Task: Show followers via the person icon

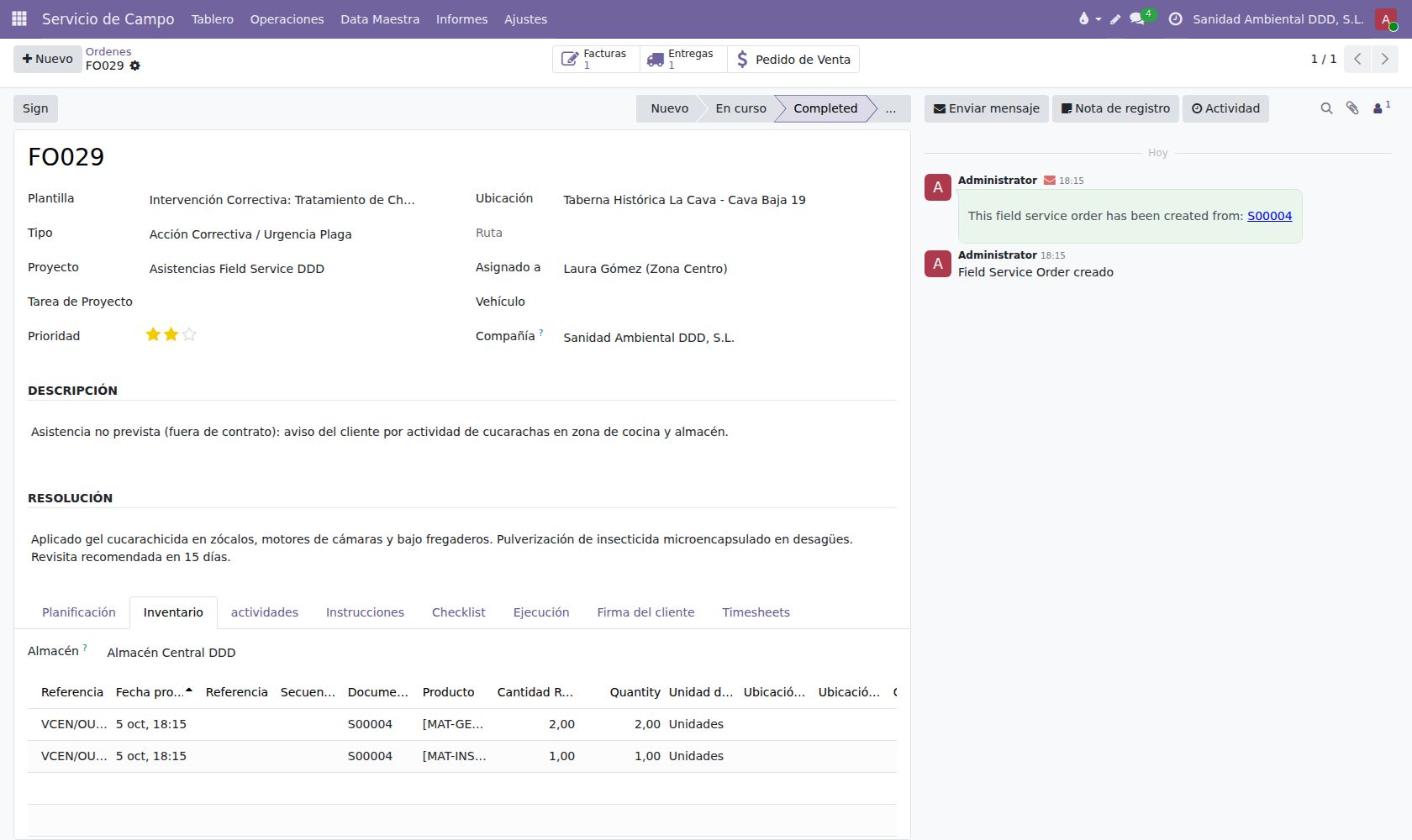Action: 1381,108
